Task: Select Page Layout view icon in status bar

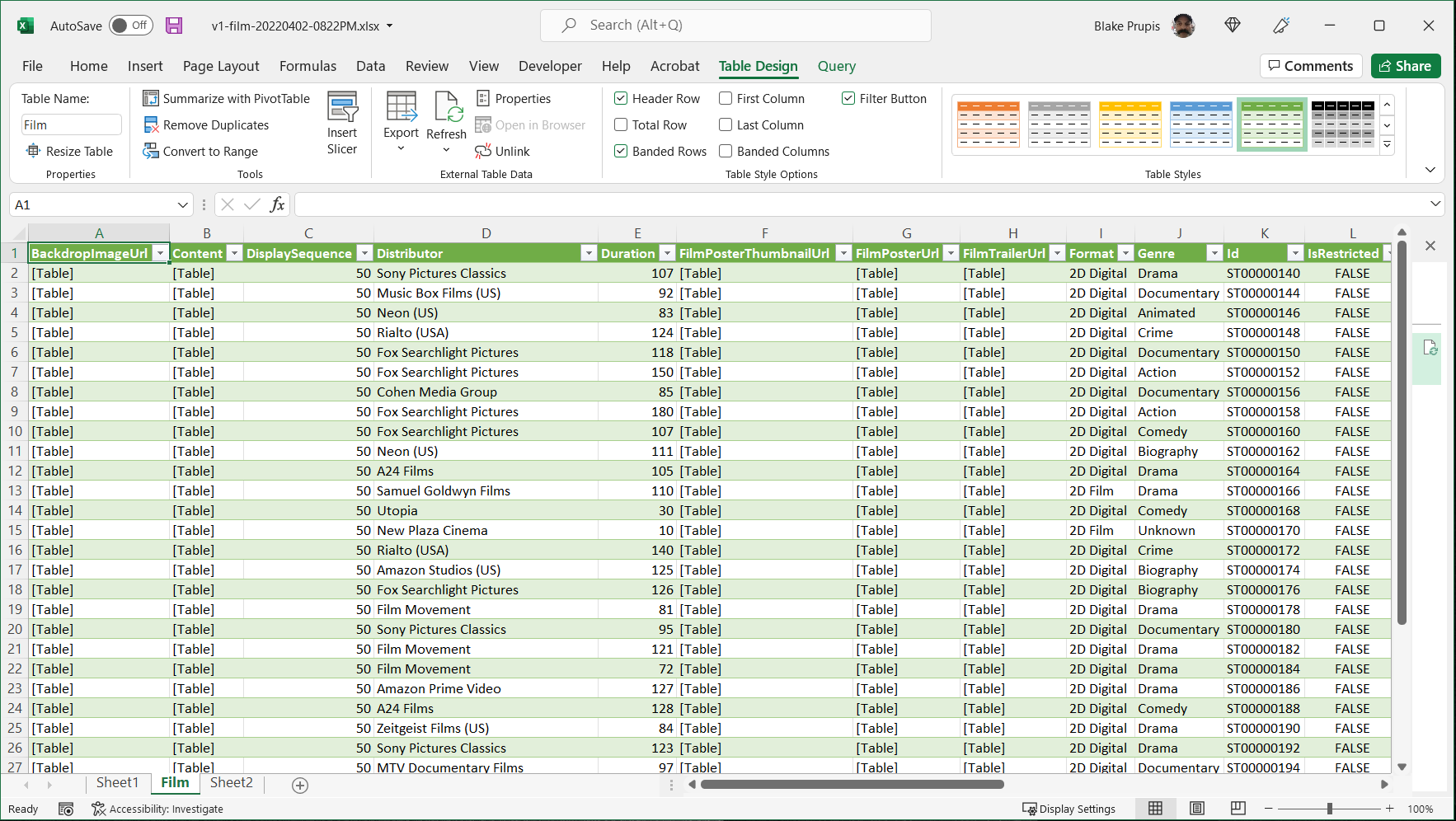Action: pyautogui.click(x=1197, y=809)
